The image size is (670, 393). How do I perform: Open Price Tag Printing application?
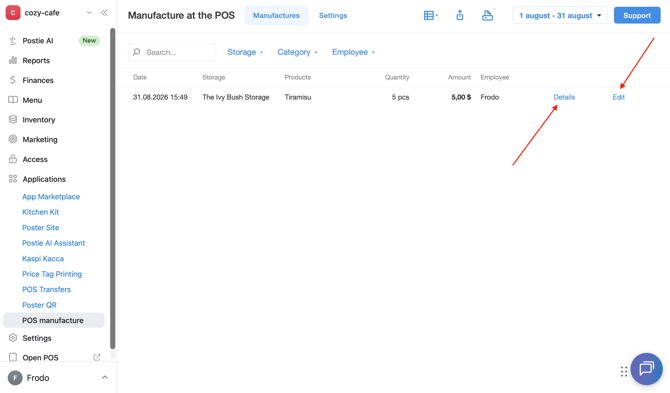[52, 274]
